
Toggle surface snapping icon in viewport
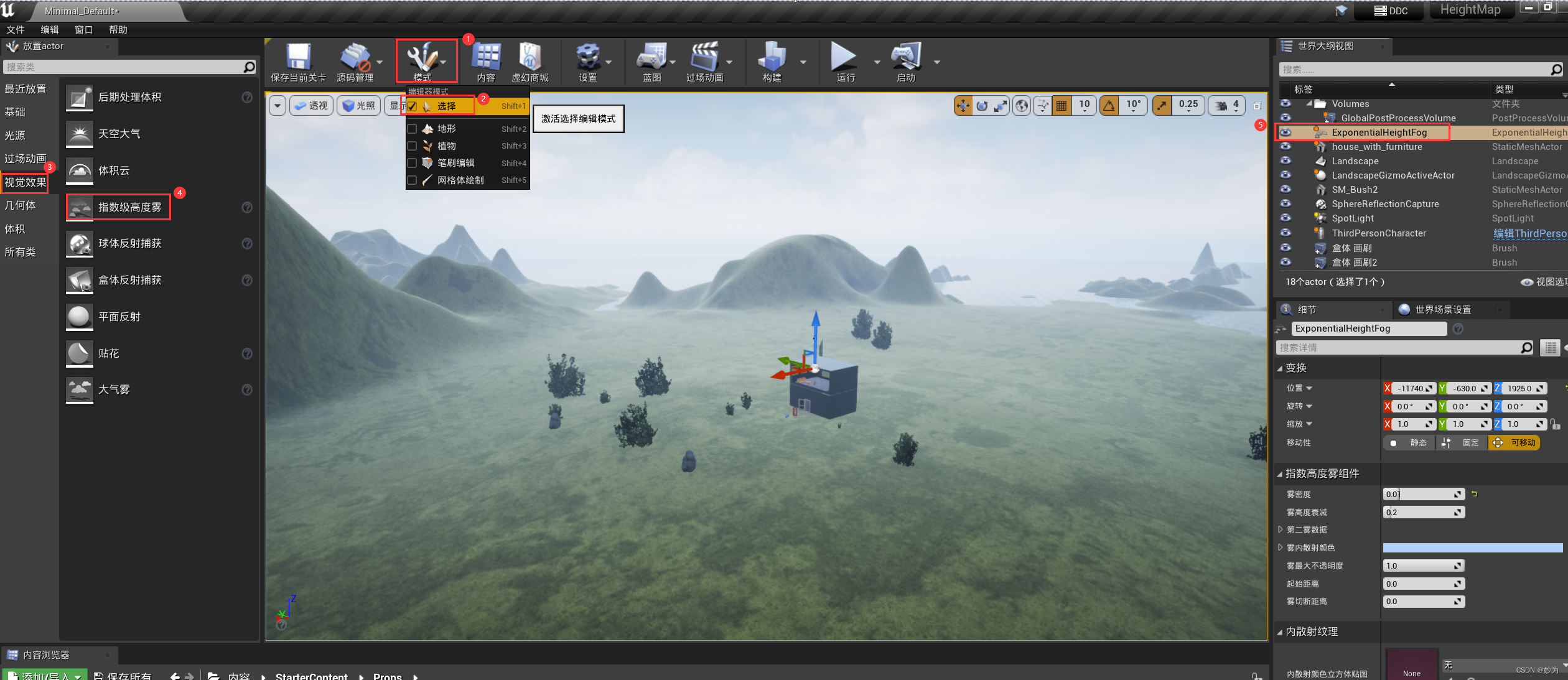click(x=1043, y=106)
